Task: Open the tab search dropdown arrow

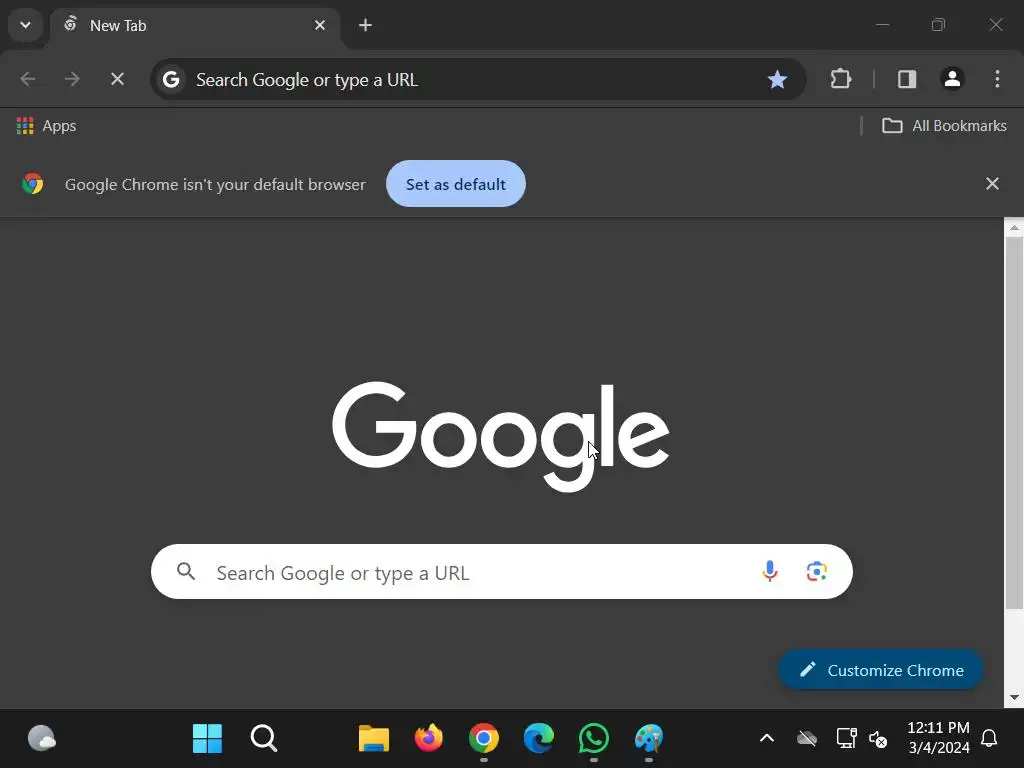Action: pos(25,25)
